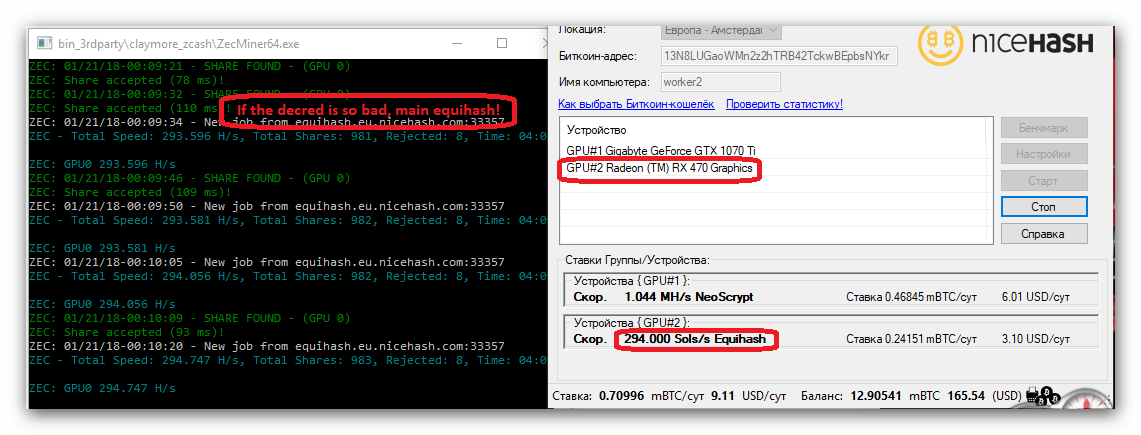Select GPU#1 Gigabyte GeForce GTX 1070 Ti
The width and height of the screenshot is (1141, 435).
[661, 150]
